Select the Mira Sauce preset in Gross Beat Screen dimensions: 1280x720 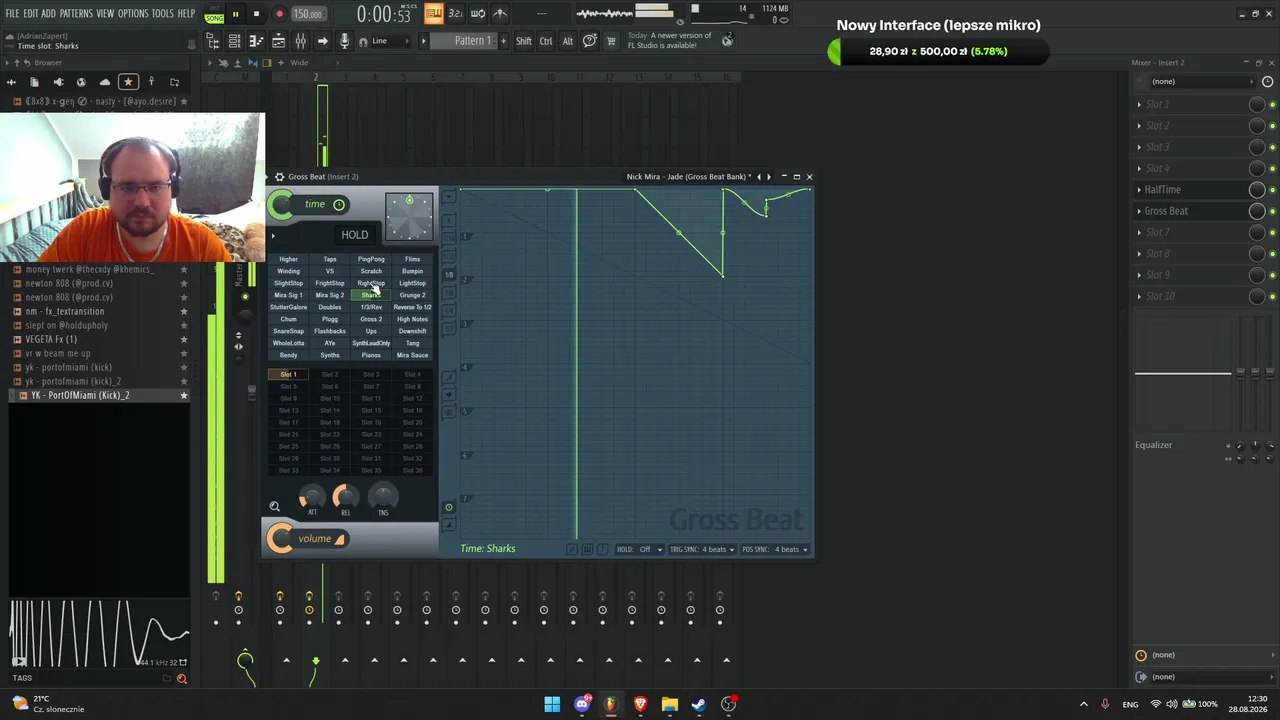[x=412, y=355]
